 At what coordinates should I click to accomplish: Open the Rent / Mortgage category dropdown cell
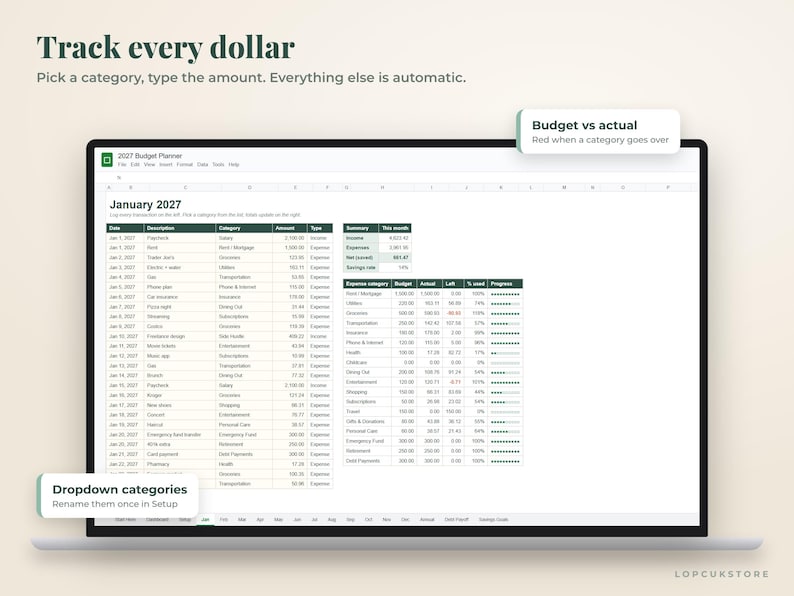pos(244,248)
